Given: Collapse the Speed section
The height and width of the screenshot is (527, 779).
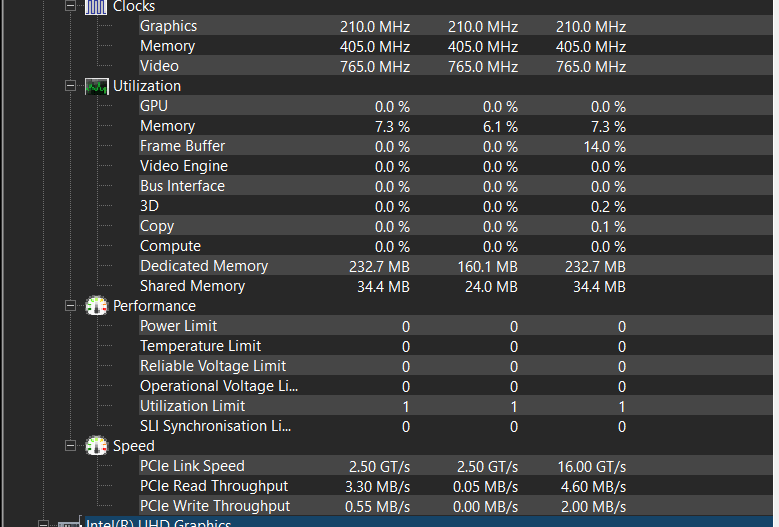Looking at the screenshot, I should 71,446.
